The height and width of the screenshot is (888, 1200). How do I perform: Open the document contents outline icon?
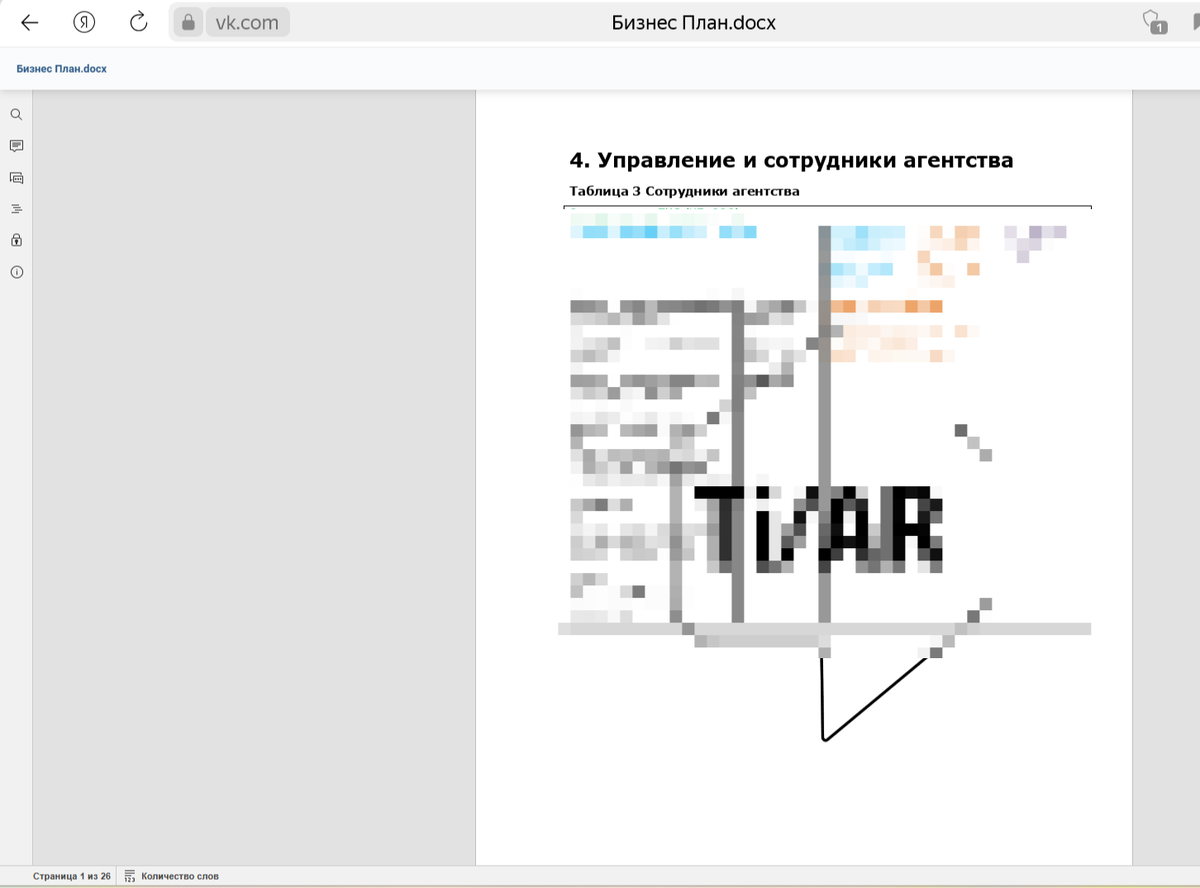tap(16, 208)
